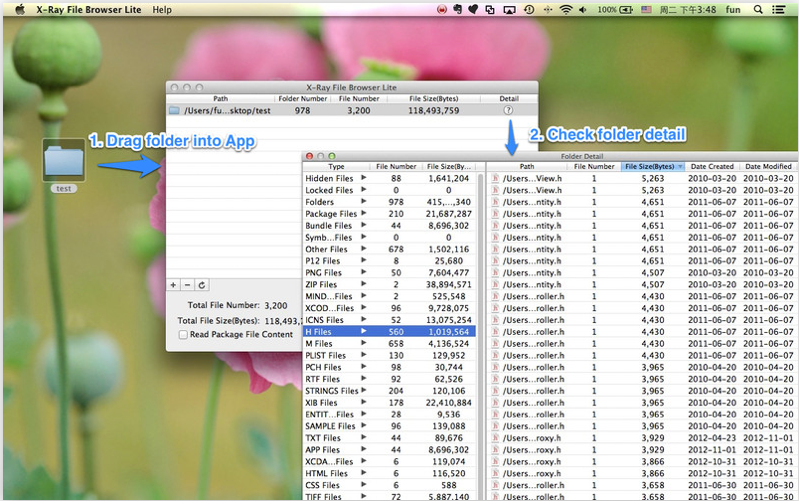Select the M Files row

pos(390,344)
